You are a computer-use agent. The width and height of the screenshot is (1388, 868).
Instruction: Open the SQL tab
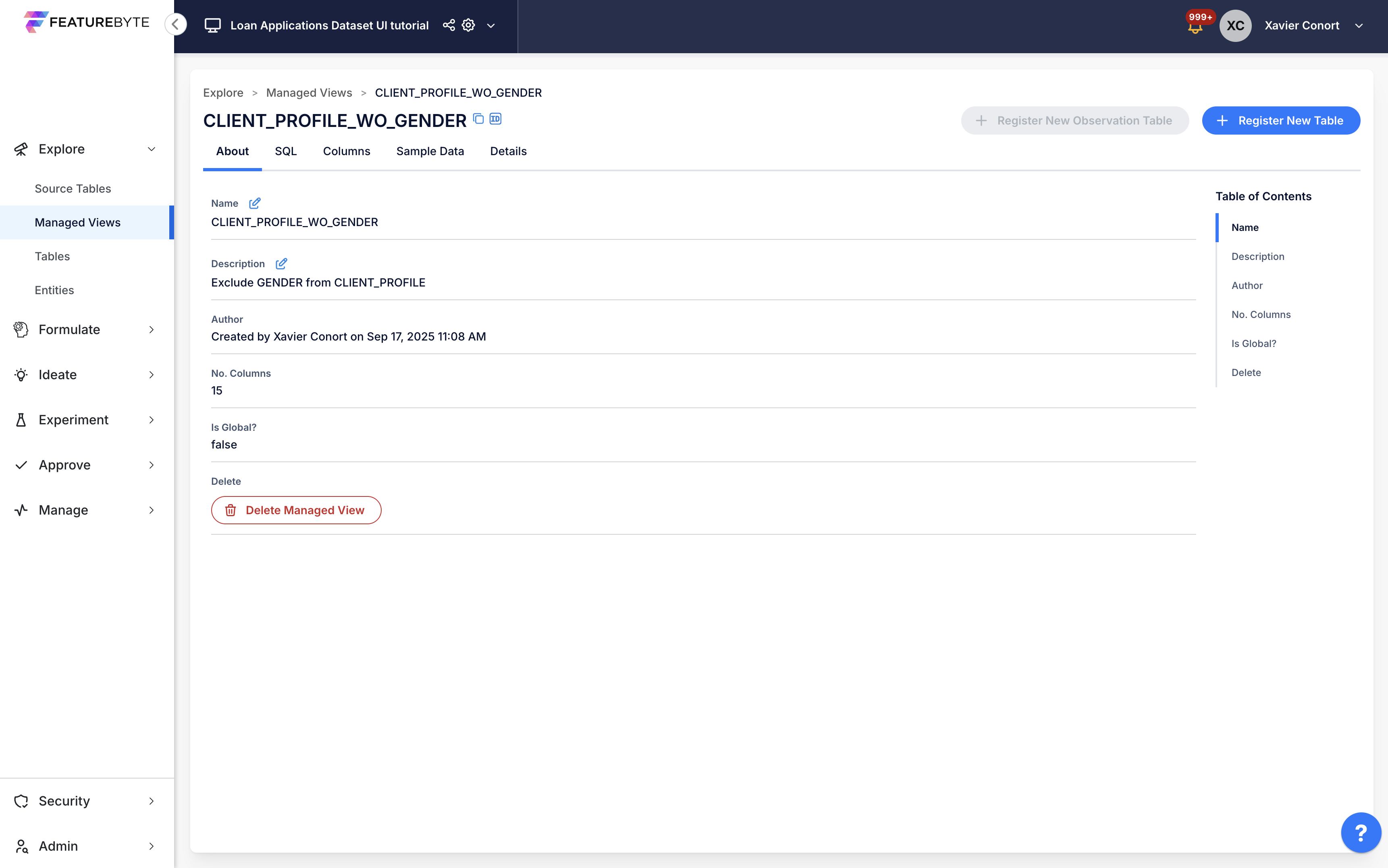pos(286,151)
